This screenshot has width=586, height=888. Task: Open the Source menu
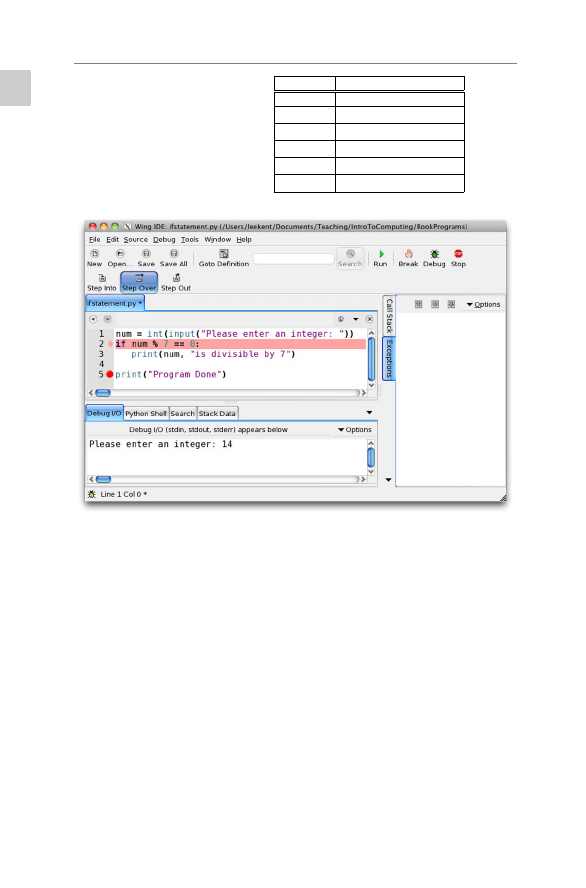135,240
